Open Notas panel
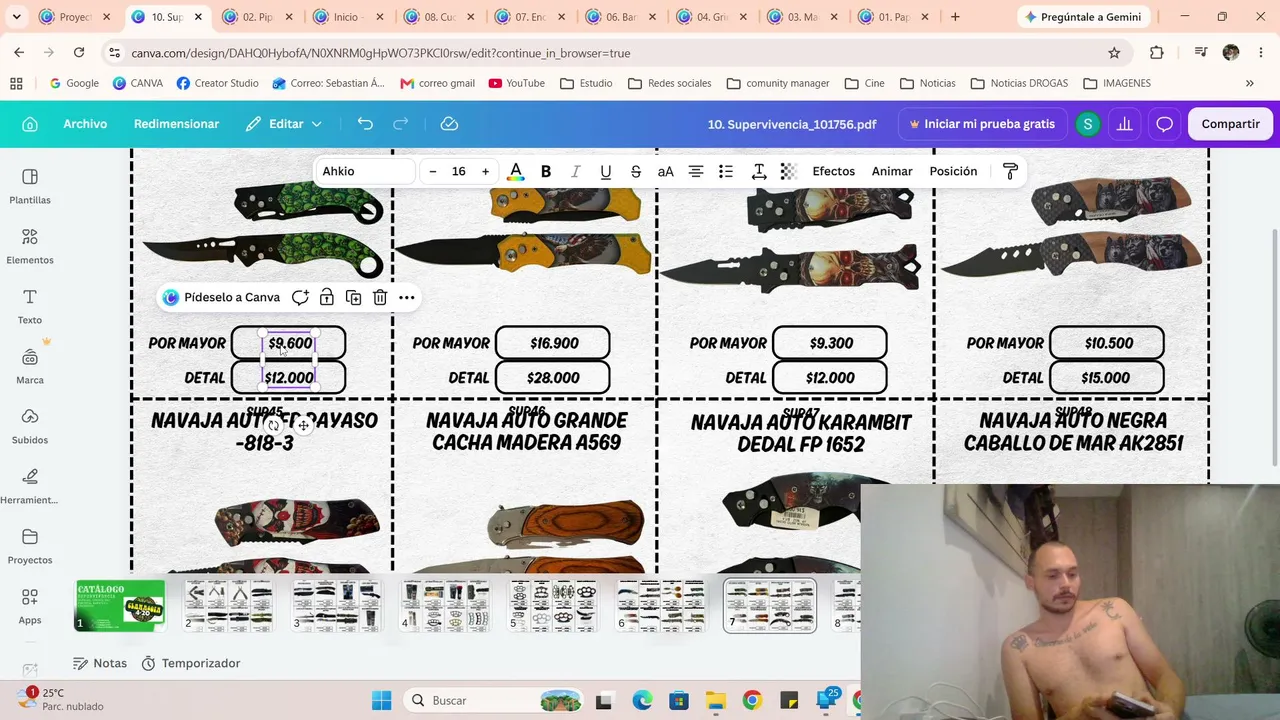1280x720 pixels. coord(100,663)
